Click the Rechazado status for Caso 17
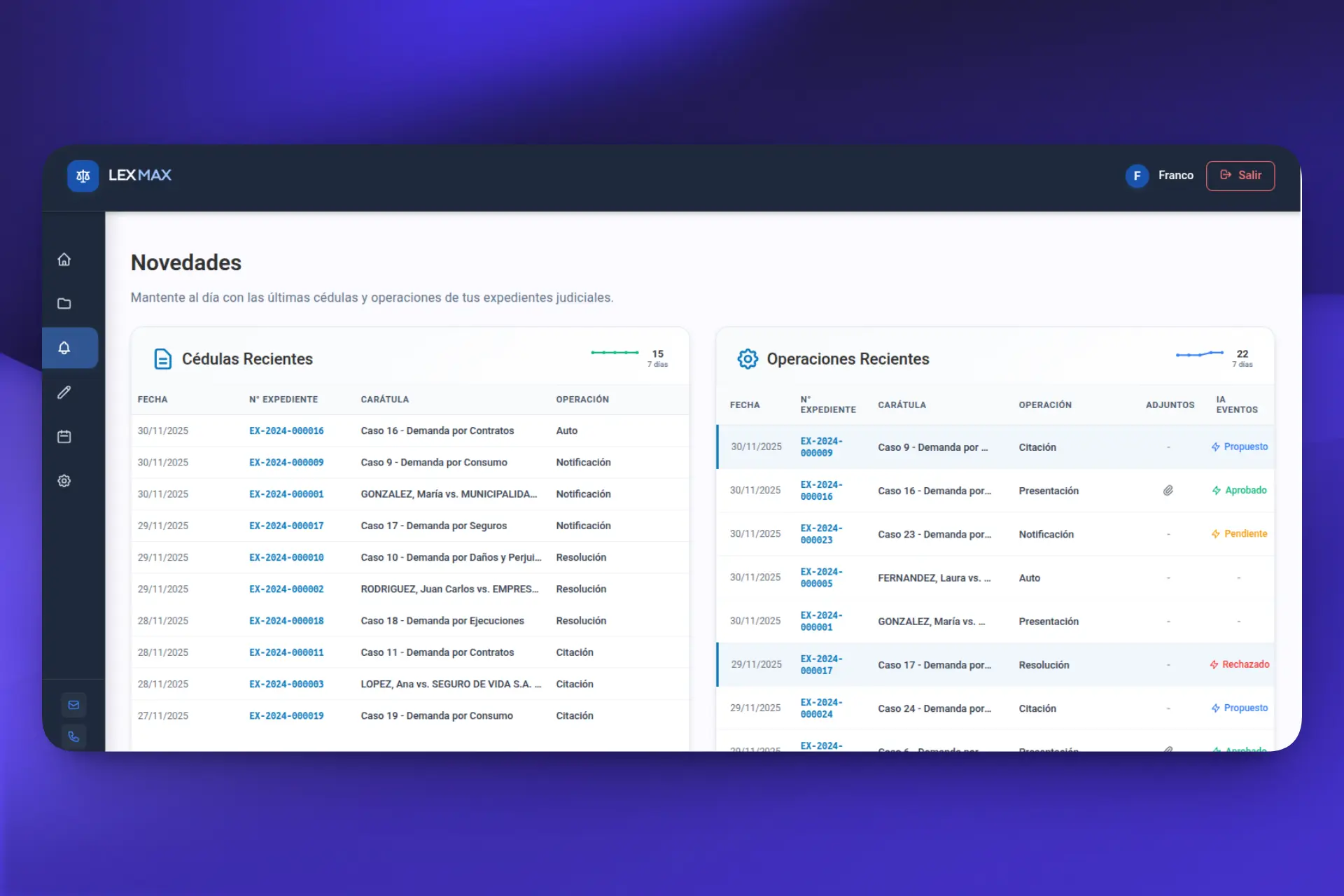This screenshot has height=896, width=1344. point(1239,664)
